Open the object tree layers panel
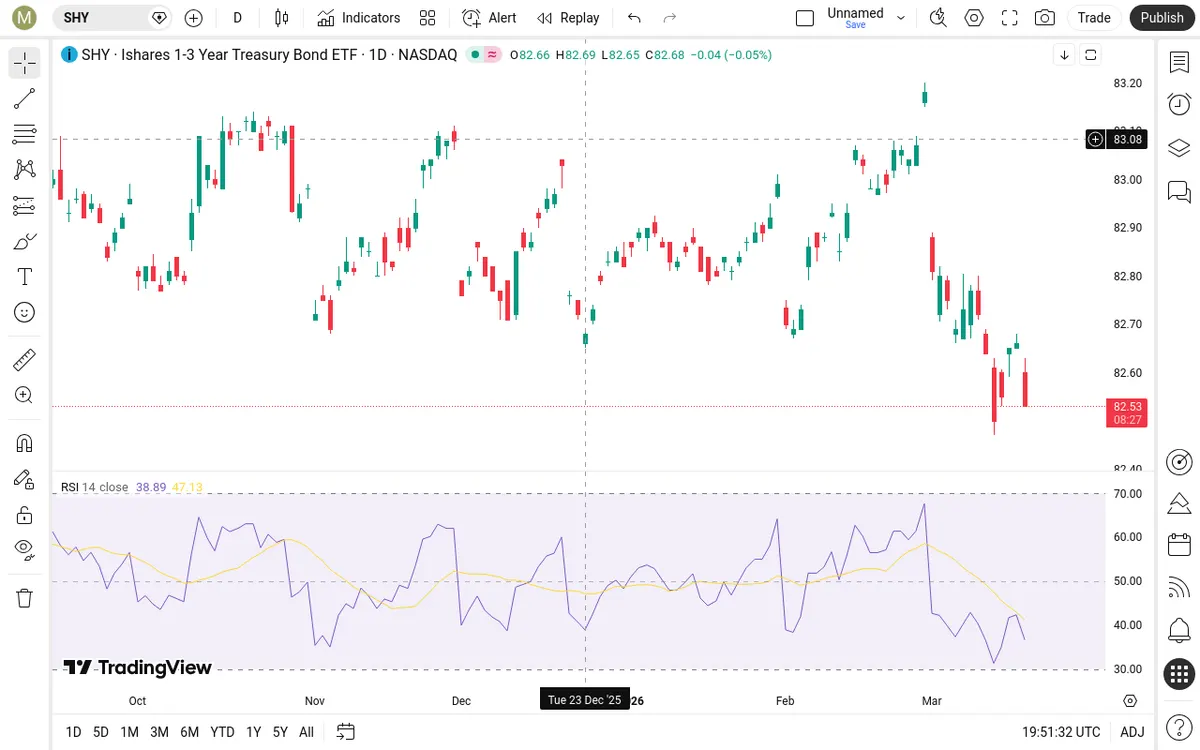Viewport: 1200px width, 750px height. click(x=1179, y=148)
